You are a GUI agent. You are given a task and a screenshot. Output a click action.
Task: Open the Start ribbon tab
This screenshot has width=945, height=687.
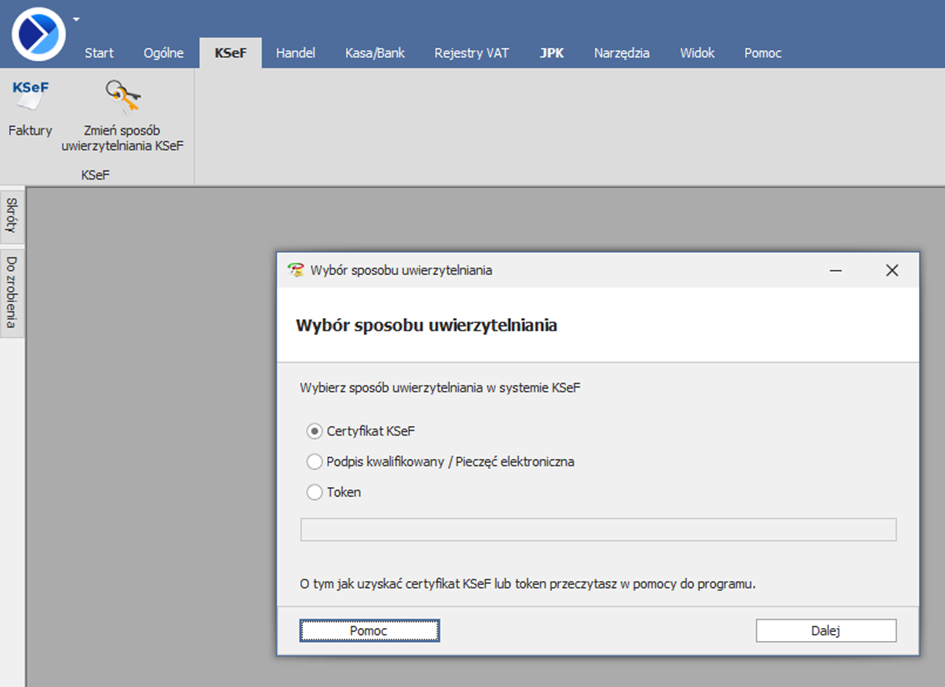click(x=99, y=53)
